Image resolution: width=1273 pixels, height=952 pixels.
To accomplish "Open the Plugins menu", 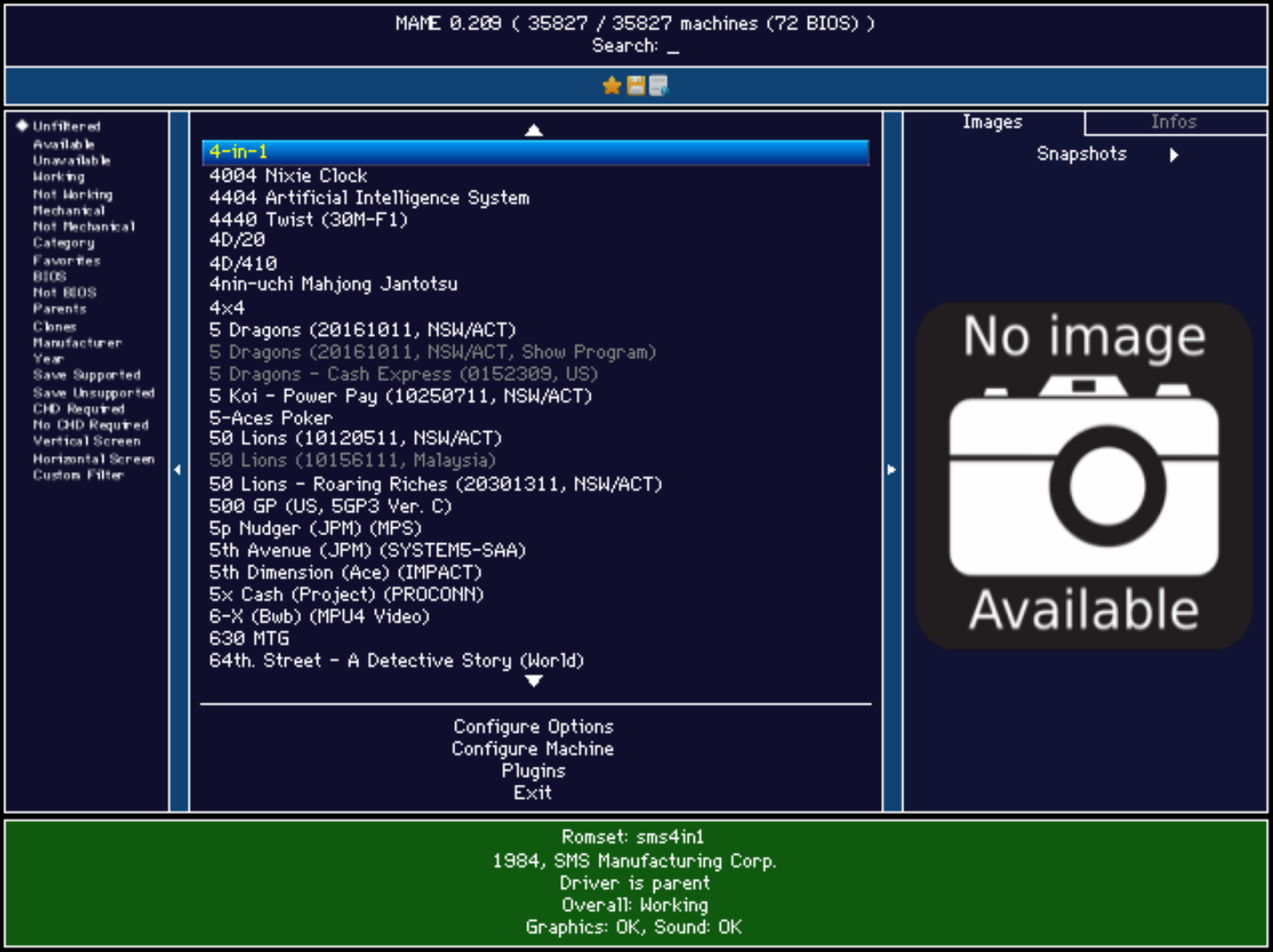I will click(534, 771).
